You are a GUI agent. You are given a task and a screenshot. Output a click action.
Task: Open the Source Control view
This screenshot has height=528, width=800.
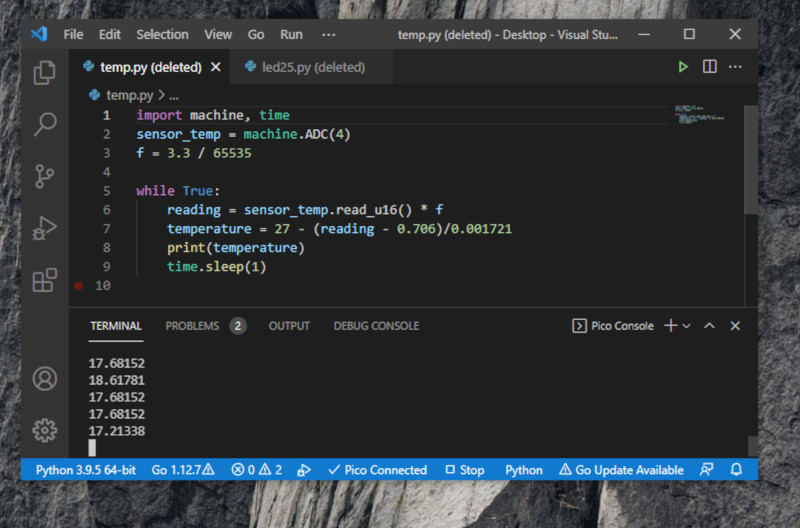pyautogui.click(x=44, y=176)
